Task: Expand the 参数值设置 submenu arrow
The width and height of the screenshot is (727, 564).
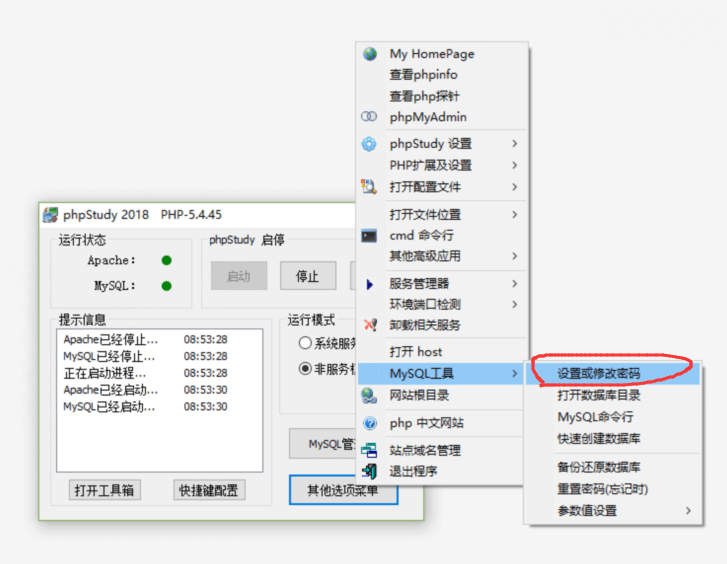Action: [x=688, y=510]
